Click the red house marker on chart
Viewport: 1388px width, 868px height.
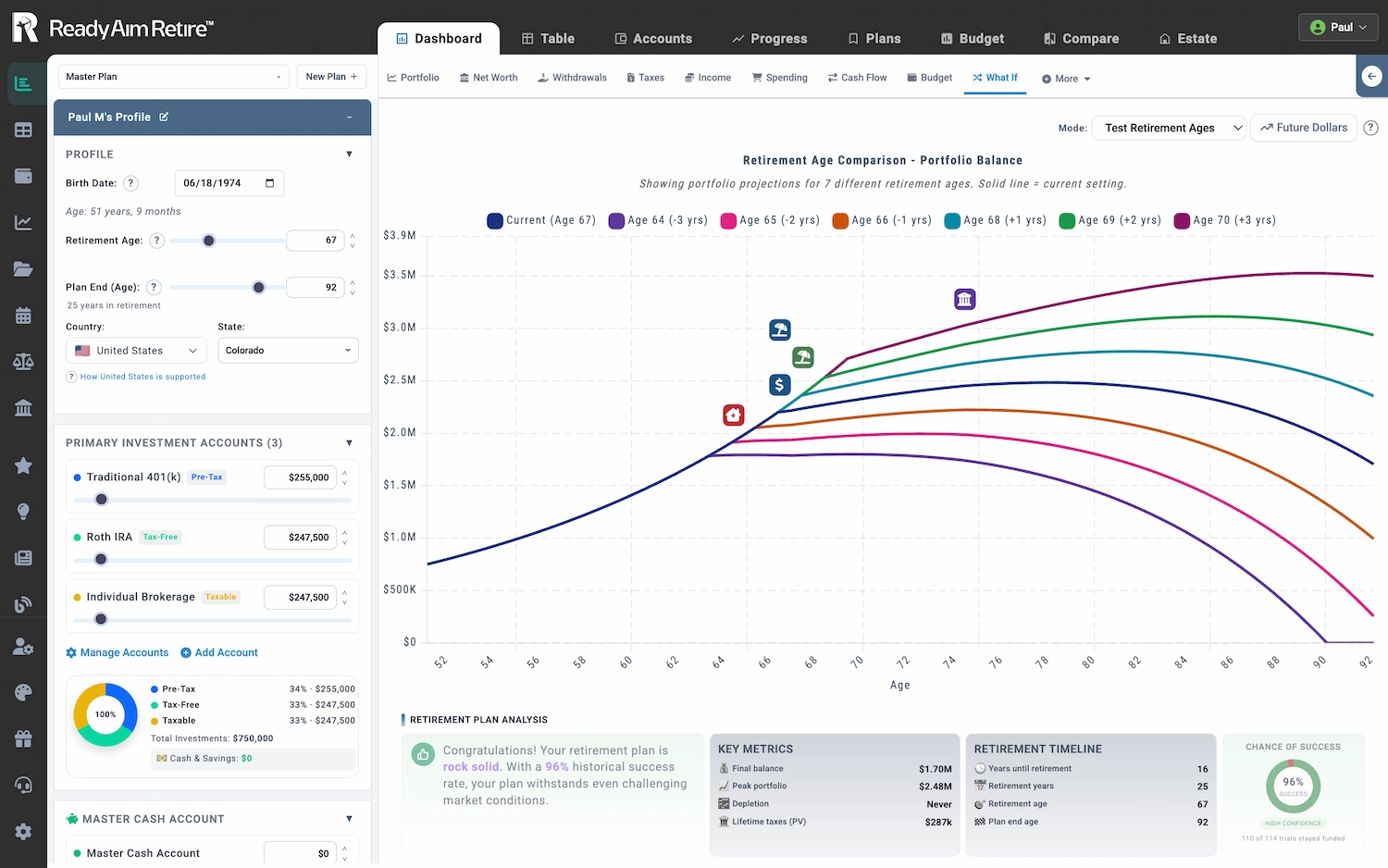point(733,415)
